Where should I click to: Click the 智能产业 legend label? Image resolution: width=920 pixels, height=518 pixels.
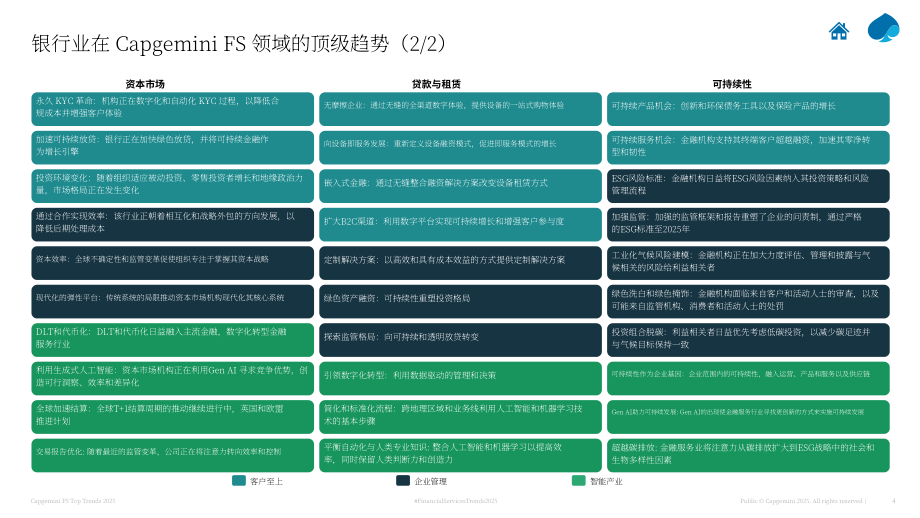pyautogui.click(x=606, y=481)
